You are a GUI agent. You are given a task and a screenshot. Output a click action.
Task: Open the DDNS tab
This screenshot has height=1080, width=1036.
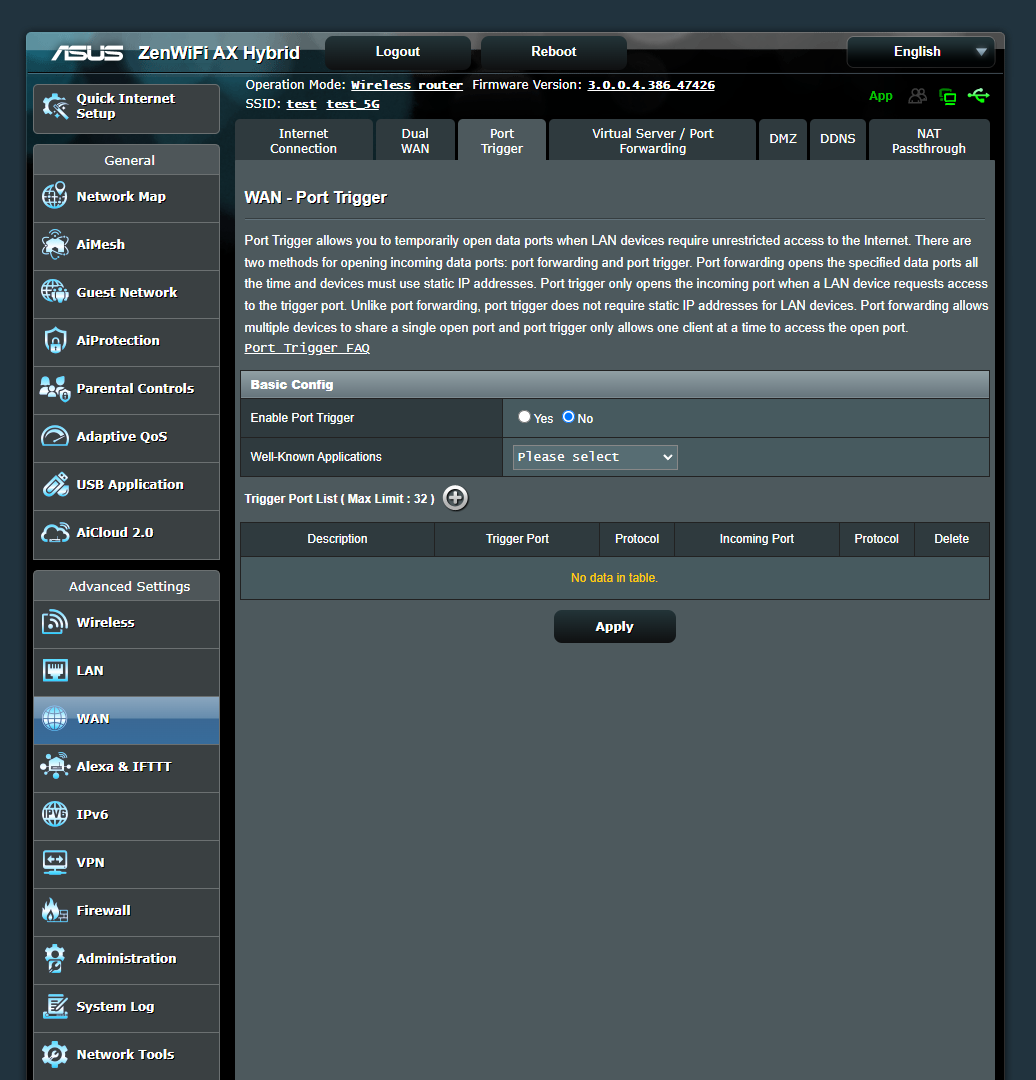(837, 139)
